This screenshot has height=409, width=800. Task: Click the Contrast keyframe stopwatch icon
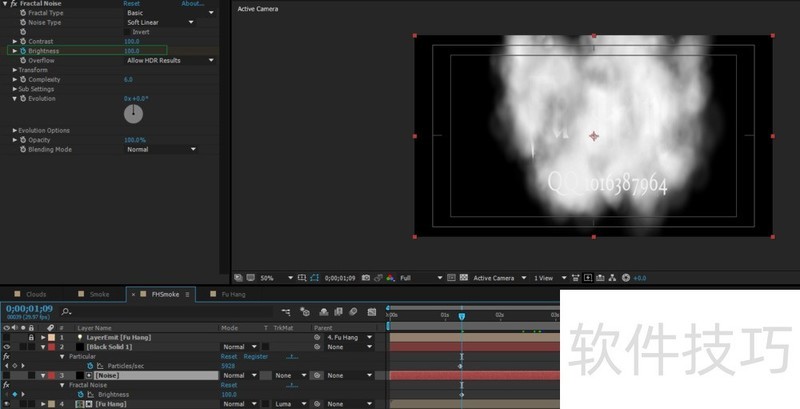[22, 41]
